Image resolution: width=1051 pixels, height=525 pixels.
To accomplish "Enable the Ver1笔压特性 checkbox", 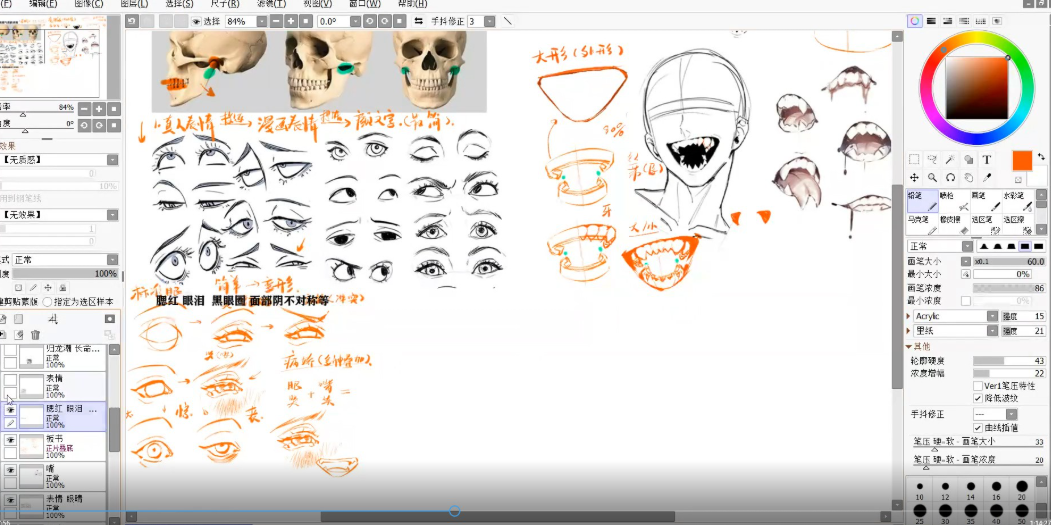I will coord(977,386).
